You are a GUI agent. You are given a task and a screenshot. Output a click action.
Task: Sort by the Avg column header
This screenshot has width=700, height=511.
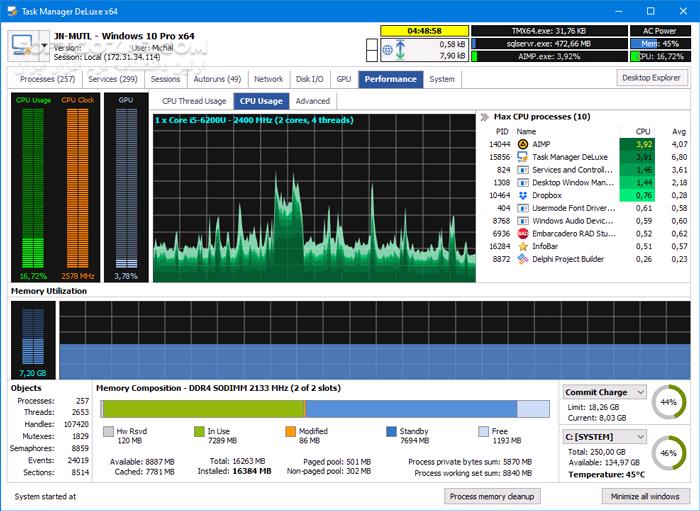pos(679,132)
